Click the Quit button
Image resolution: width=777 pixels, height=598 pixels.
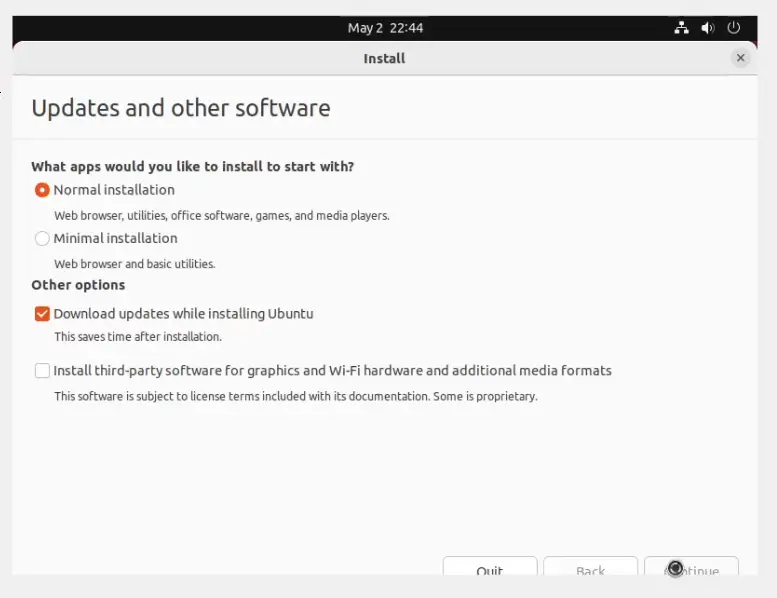coord(490,566)
